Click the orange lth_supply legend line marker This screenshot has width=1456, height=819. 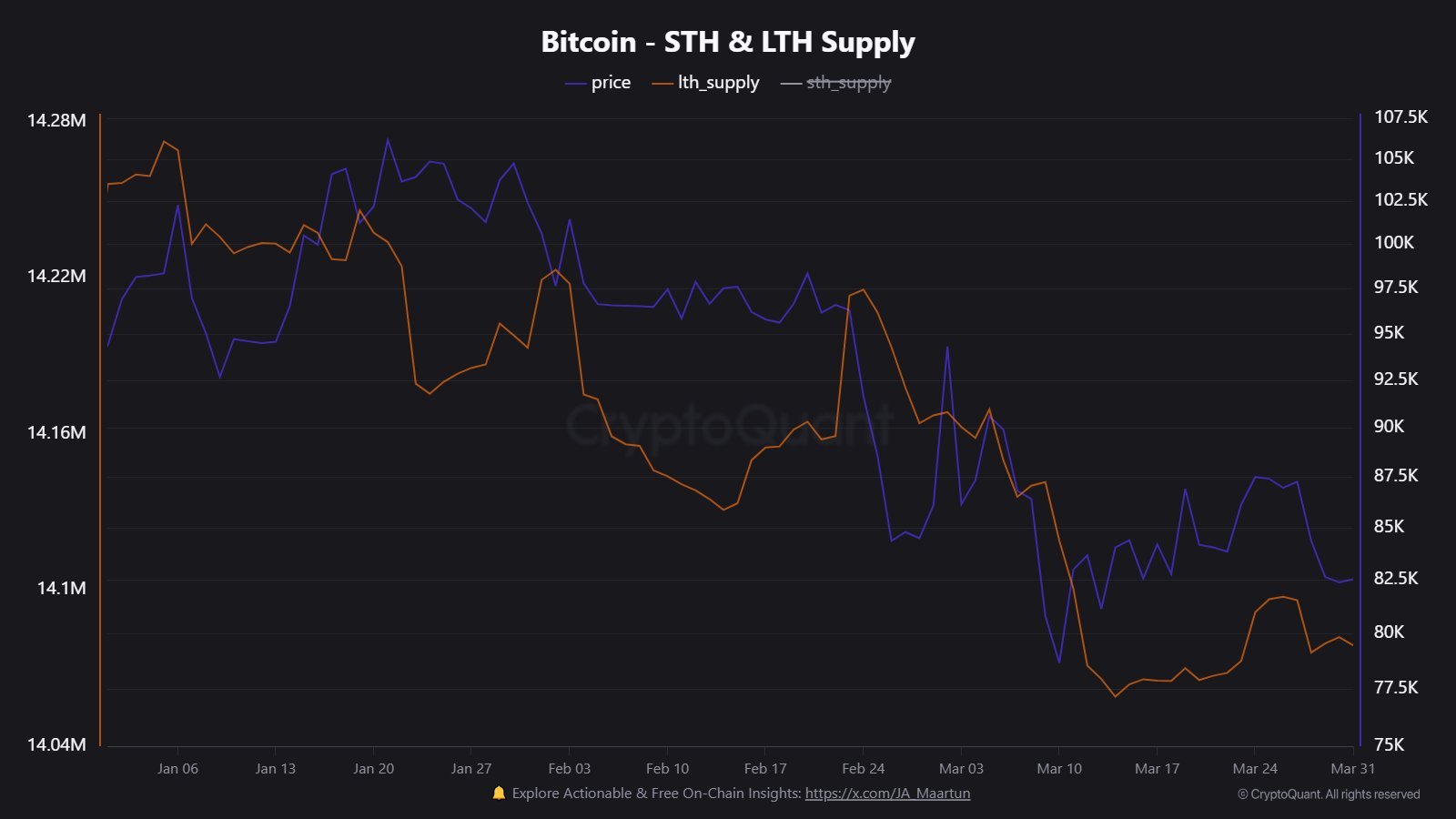[x=662, y=84]
